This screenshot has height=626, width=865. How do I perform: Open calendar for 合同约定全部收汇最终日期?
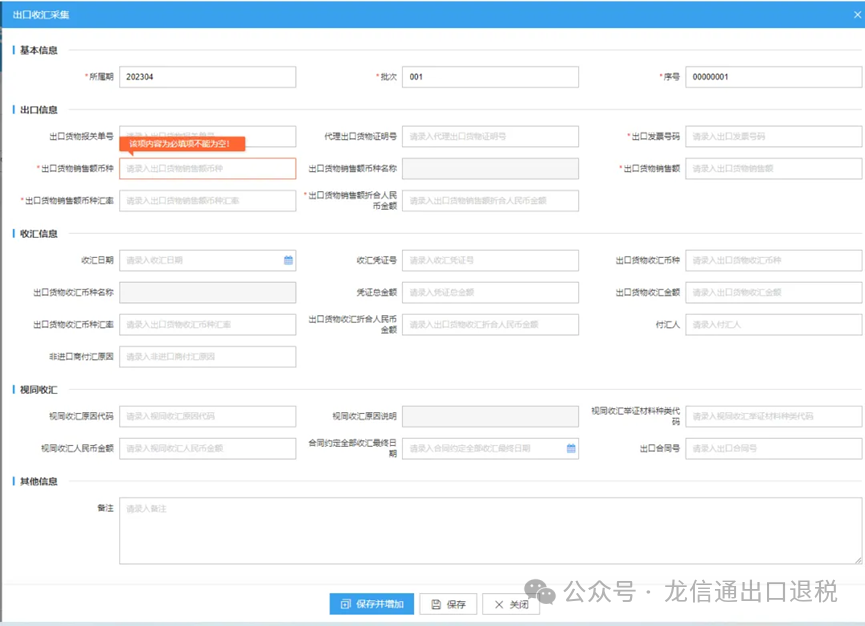point(571,448)
